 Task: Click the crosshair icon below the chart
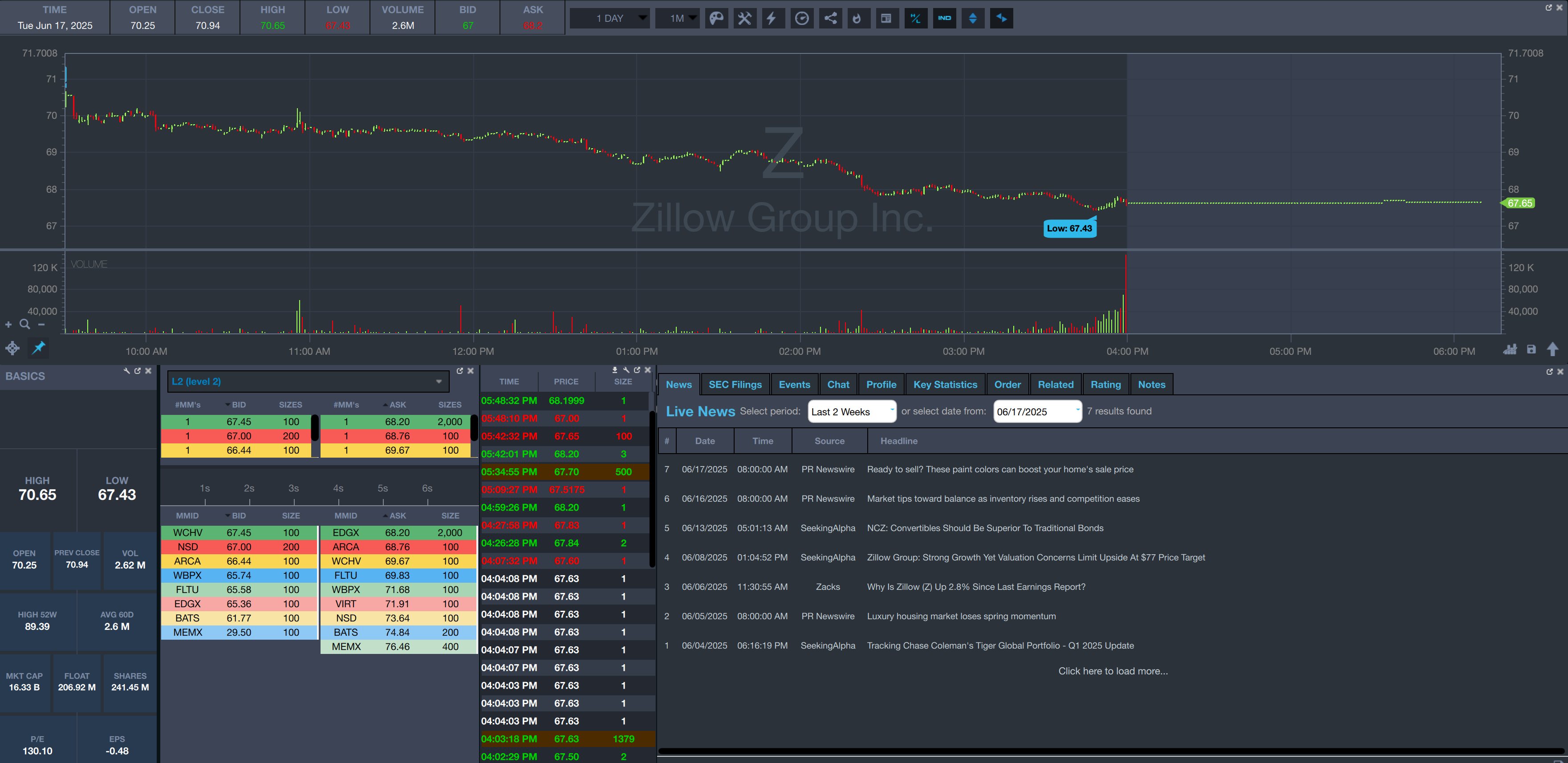(x=12, y=348)
